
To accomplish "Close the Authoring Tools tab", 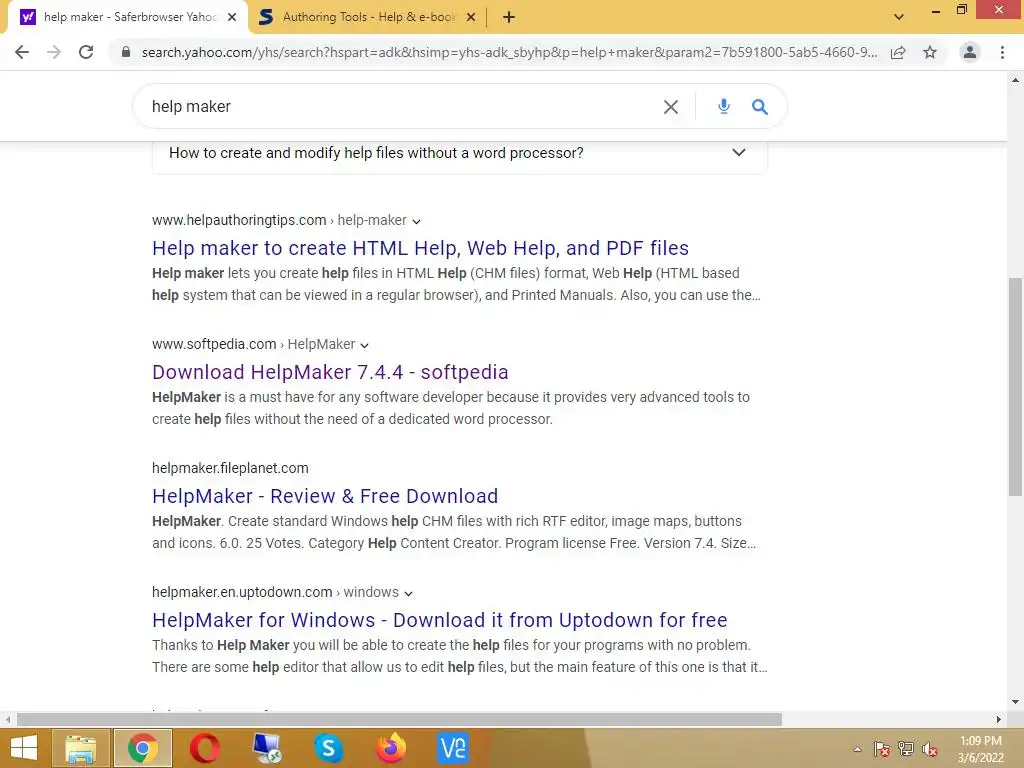I will coord(471,17).
